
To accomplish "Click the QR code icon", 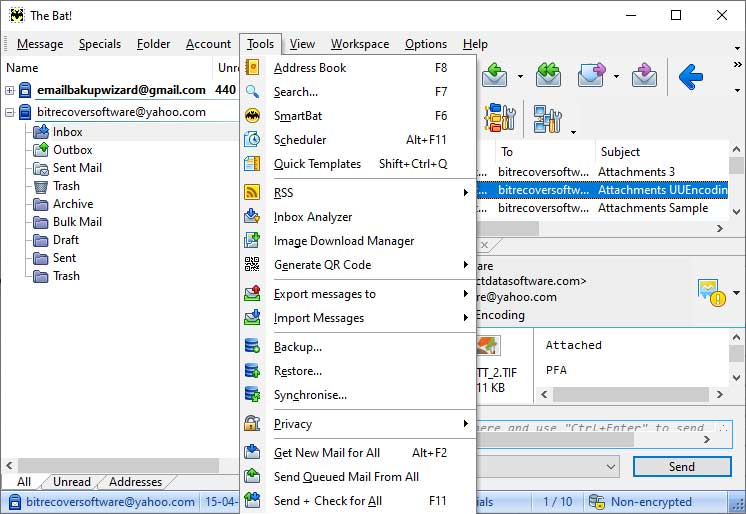I will pyautogui.click(x=252, y=264).
